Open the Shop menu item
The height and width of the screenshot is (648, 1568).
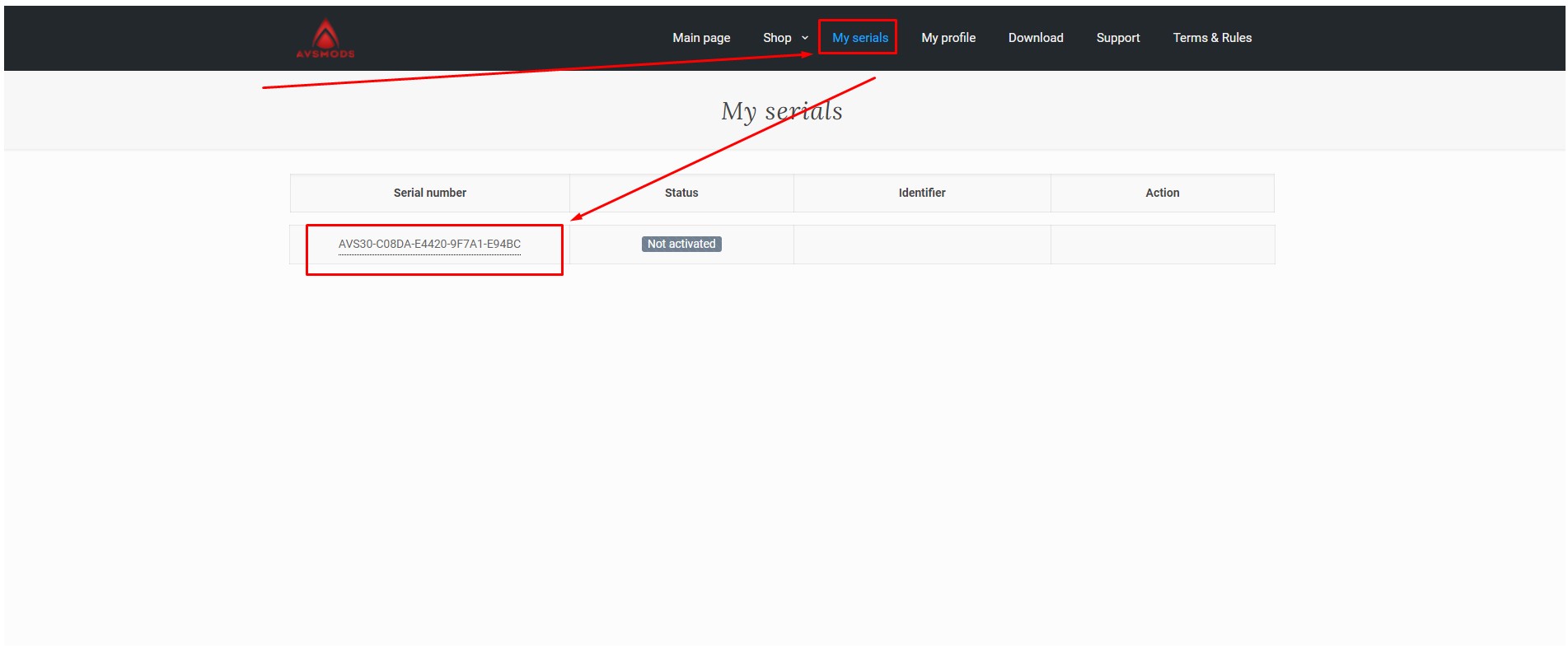pos(776,38)
